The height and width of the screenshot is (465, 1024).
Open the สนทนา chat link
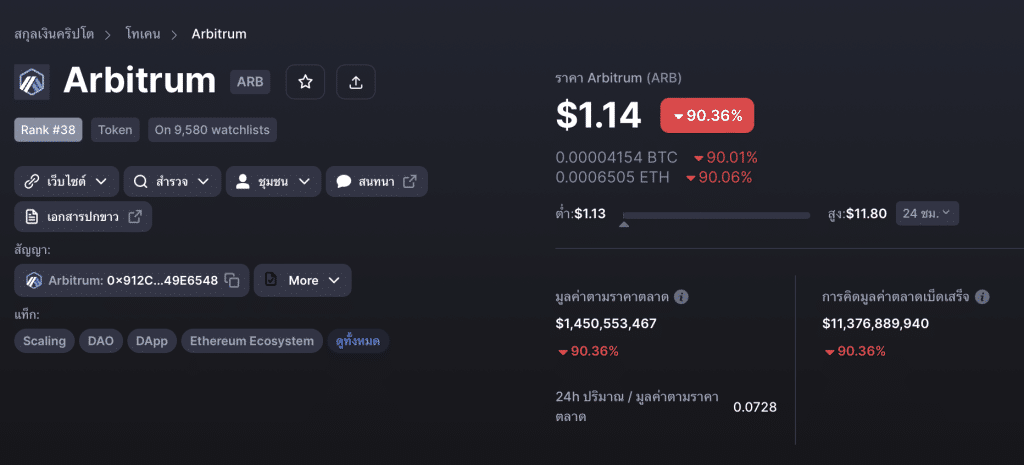(x=376, y=182)
